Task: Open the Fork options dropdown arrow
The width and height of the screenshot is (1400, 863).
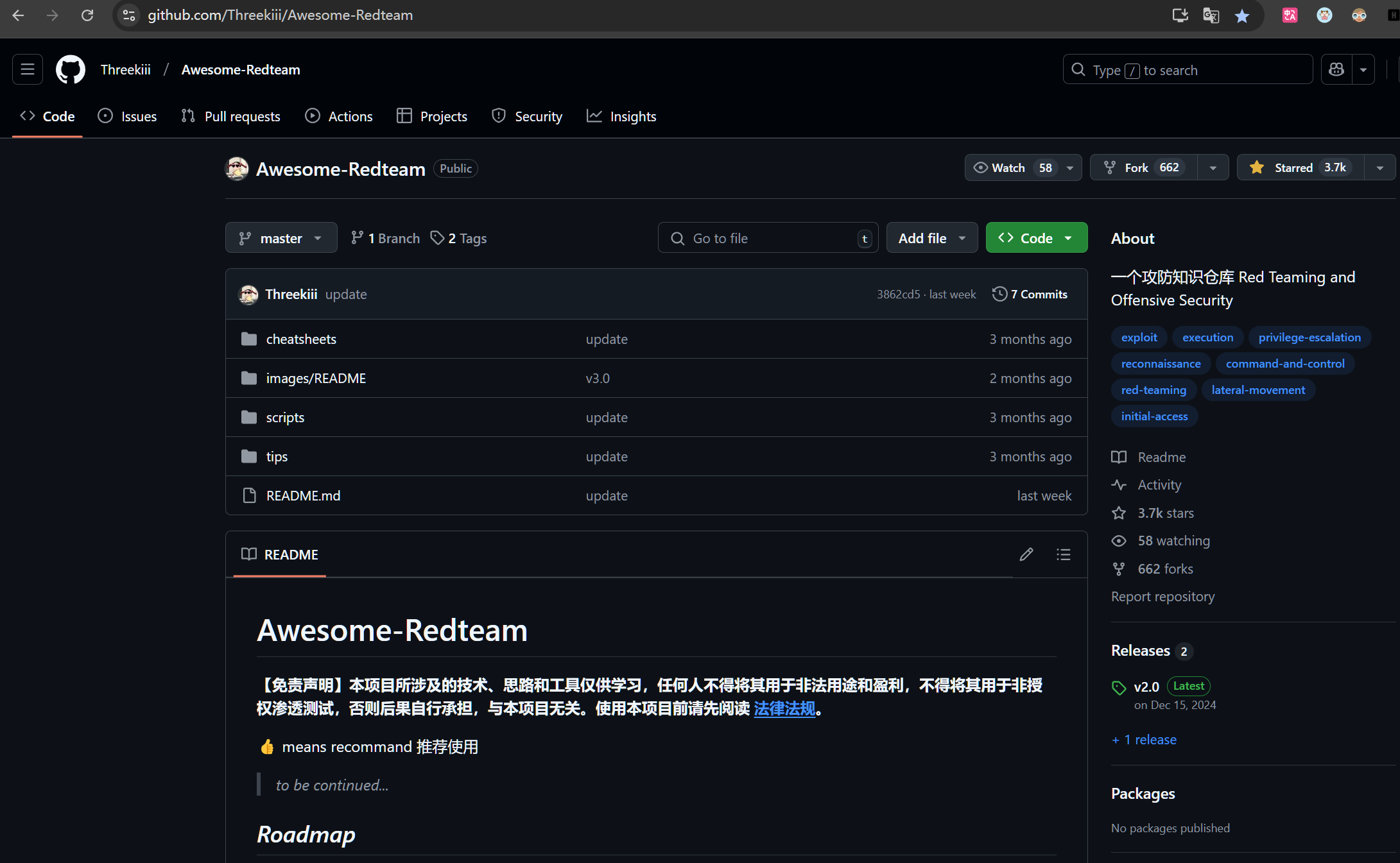Action: pos(1213,167)
